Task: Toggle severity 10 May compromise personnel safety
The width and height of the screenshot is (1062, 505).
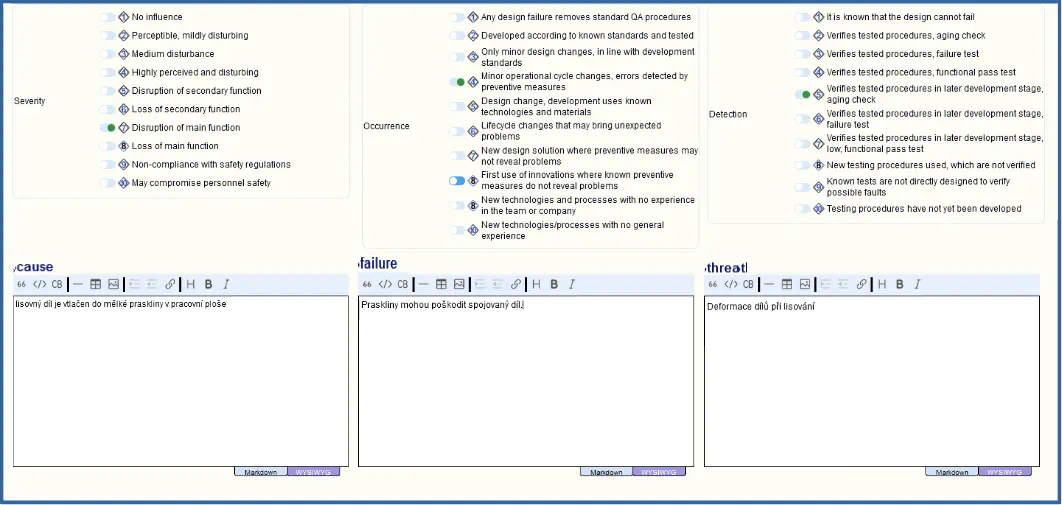Action: point(108,183)
